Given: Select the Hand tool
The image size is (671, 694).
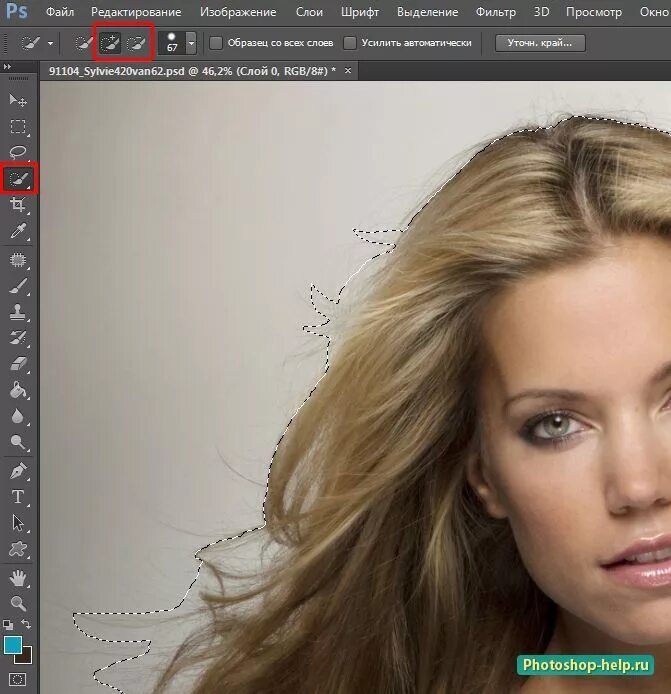Looking at the screenshot, I should (18, 578).
